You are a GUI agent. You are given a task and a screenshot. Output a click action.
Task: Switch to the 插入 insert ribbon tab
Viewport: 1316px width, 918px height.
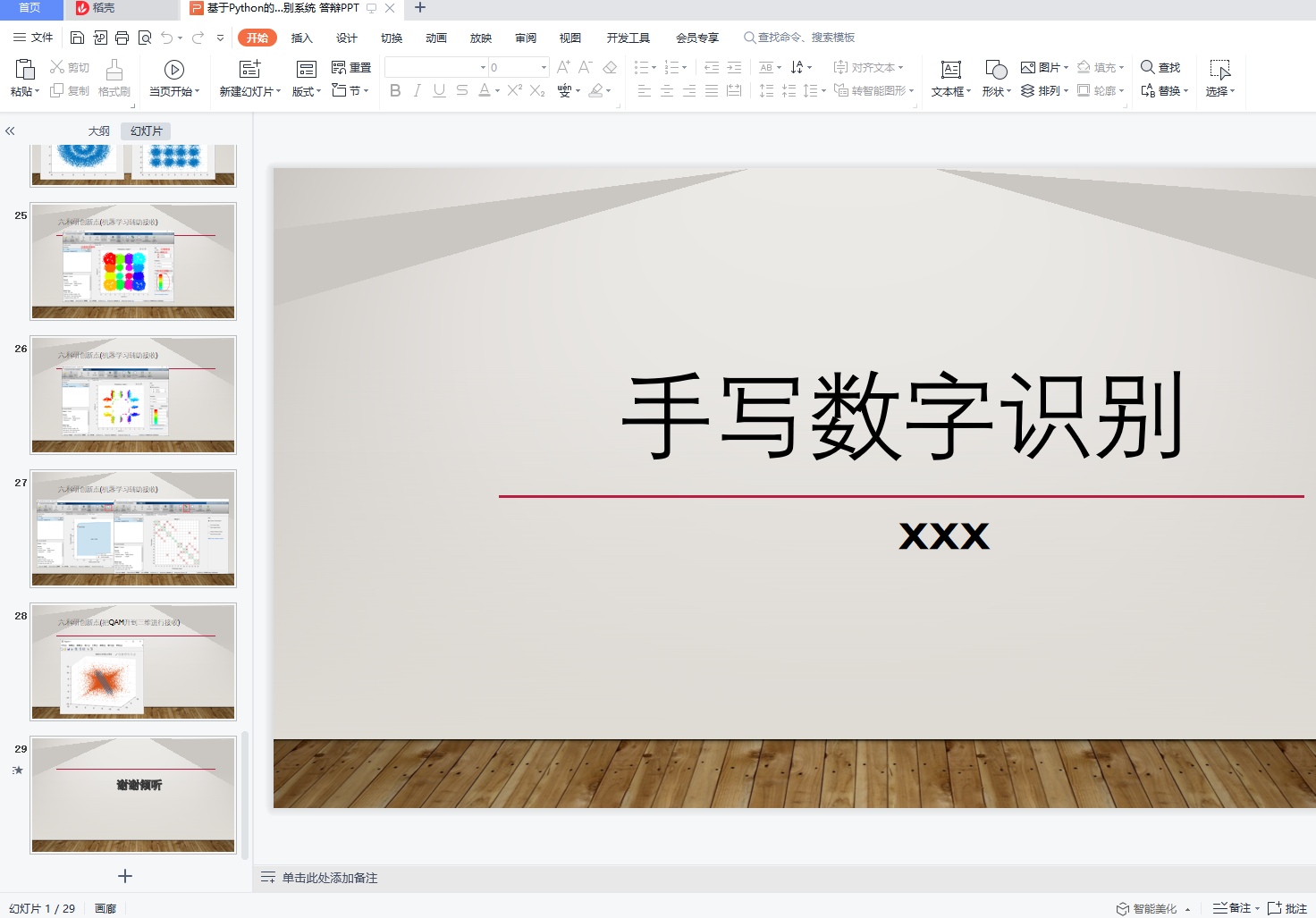(x=302, y=38)
